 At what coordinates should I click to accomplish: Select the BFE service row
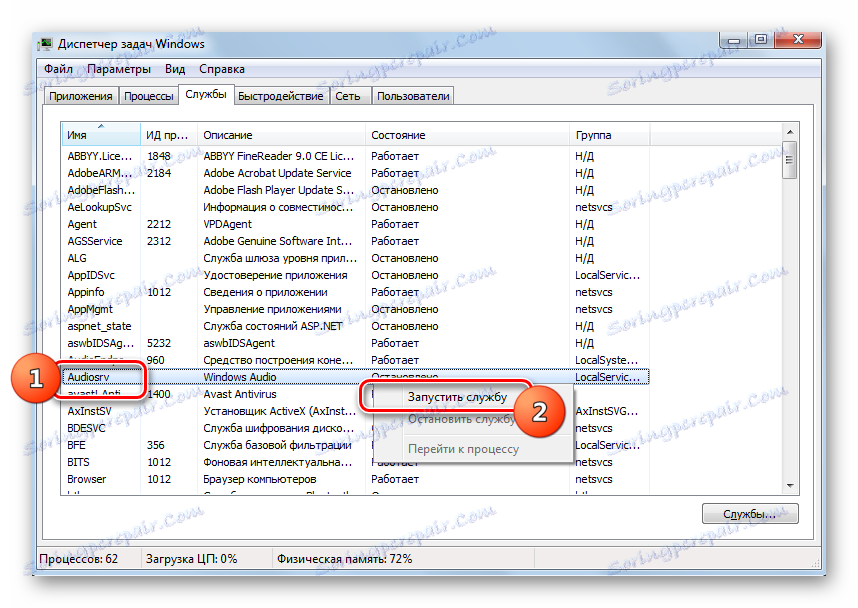[x=355, y=445]
